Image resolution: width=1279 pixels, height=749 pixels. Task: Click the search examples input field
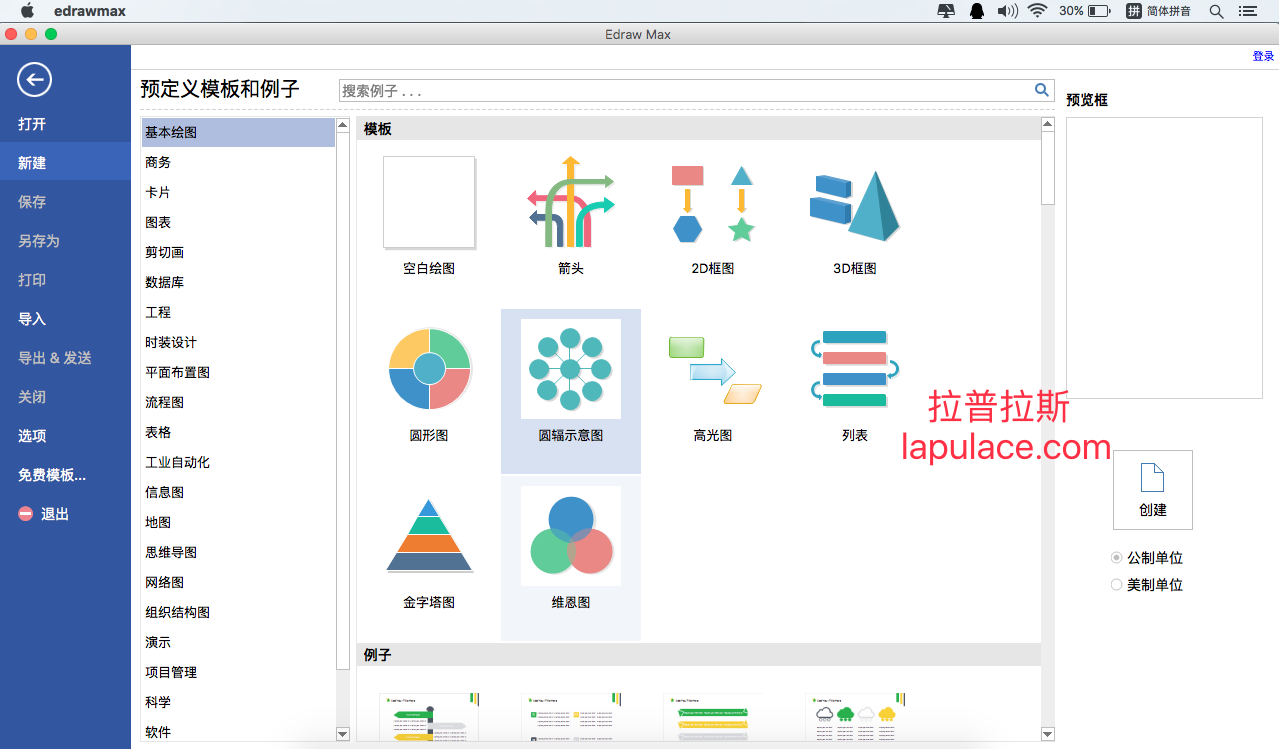686,91
